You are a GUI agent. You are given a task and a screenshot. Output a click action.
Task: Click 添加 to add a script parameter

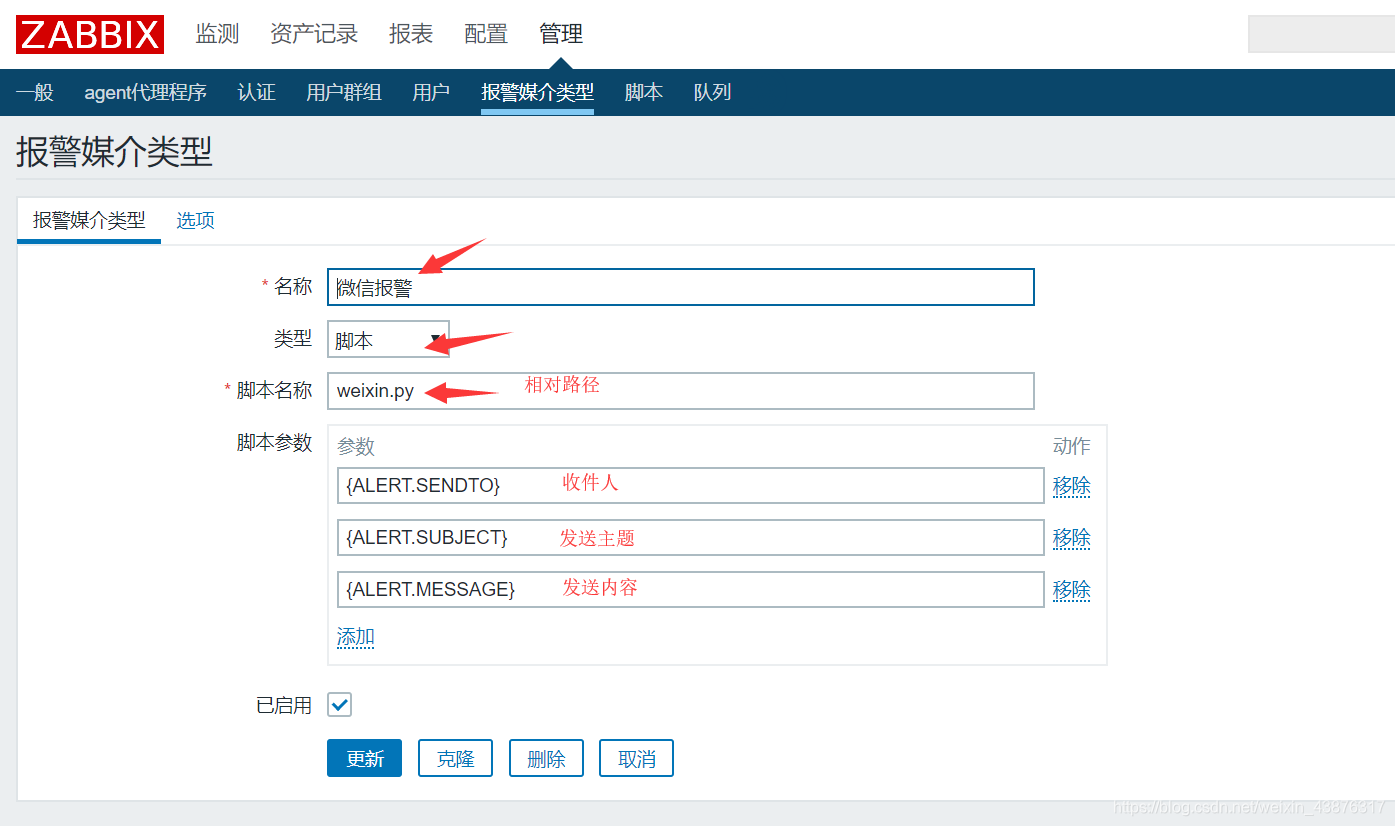[356, 637]
